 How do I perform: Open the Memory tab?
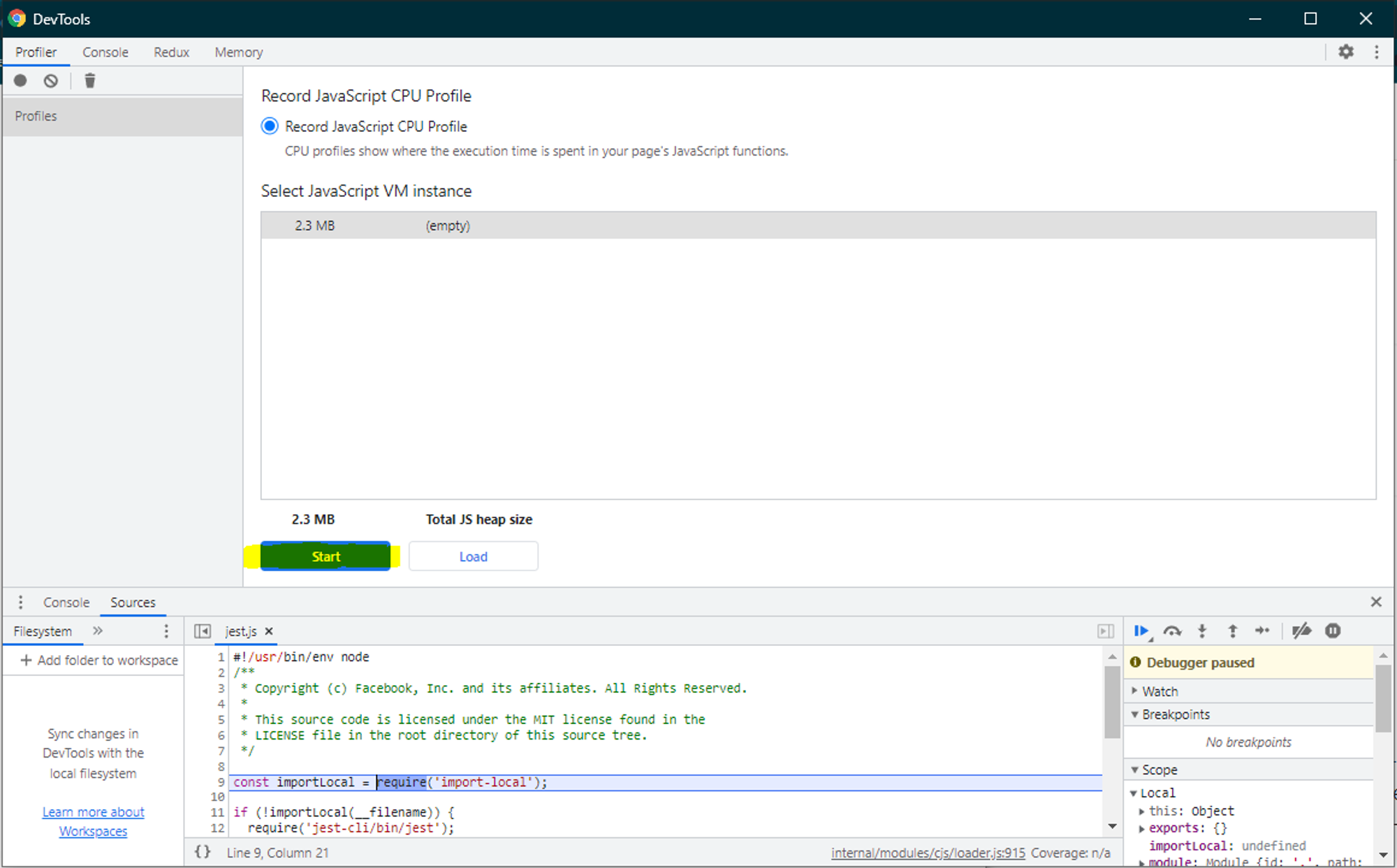click(x=239, y=52)
